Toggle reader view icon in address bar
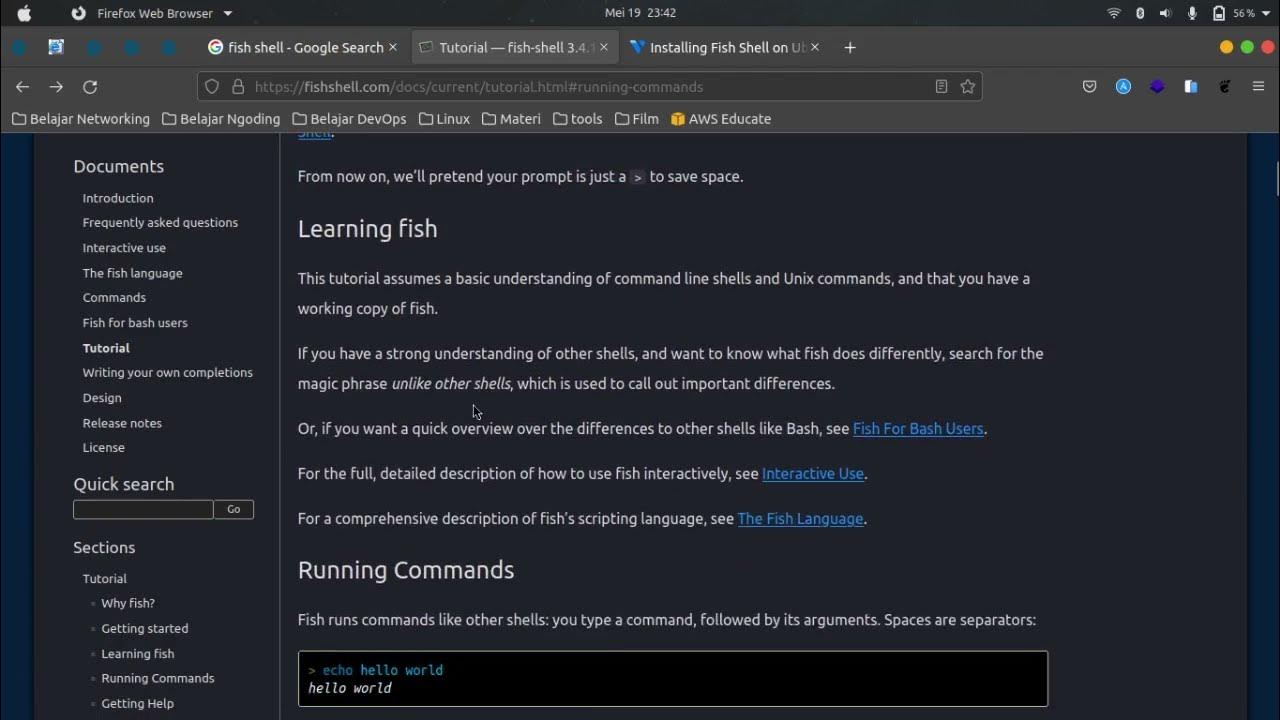The width and height of the screenshot is (1280, 720). coord(941,87)
